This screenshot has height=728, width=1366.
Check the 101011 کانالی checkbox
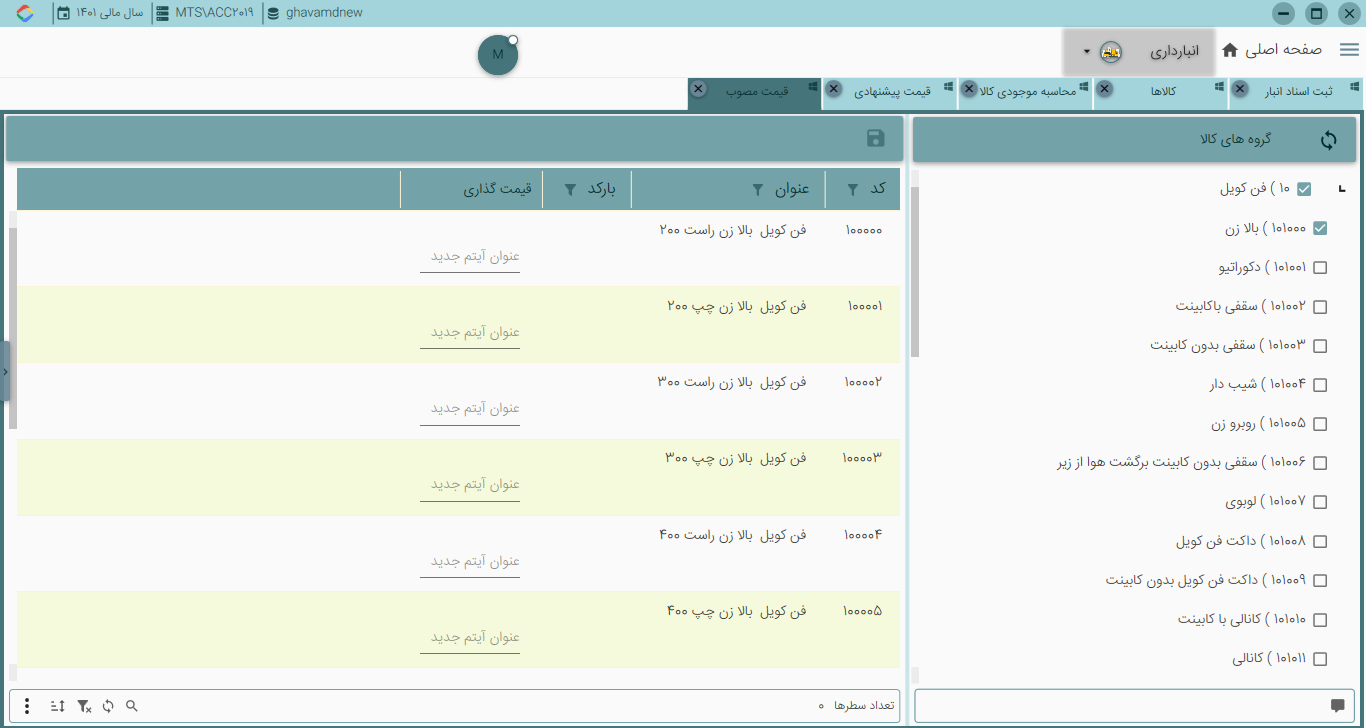(1320, 659)
